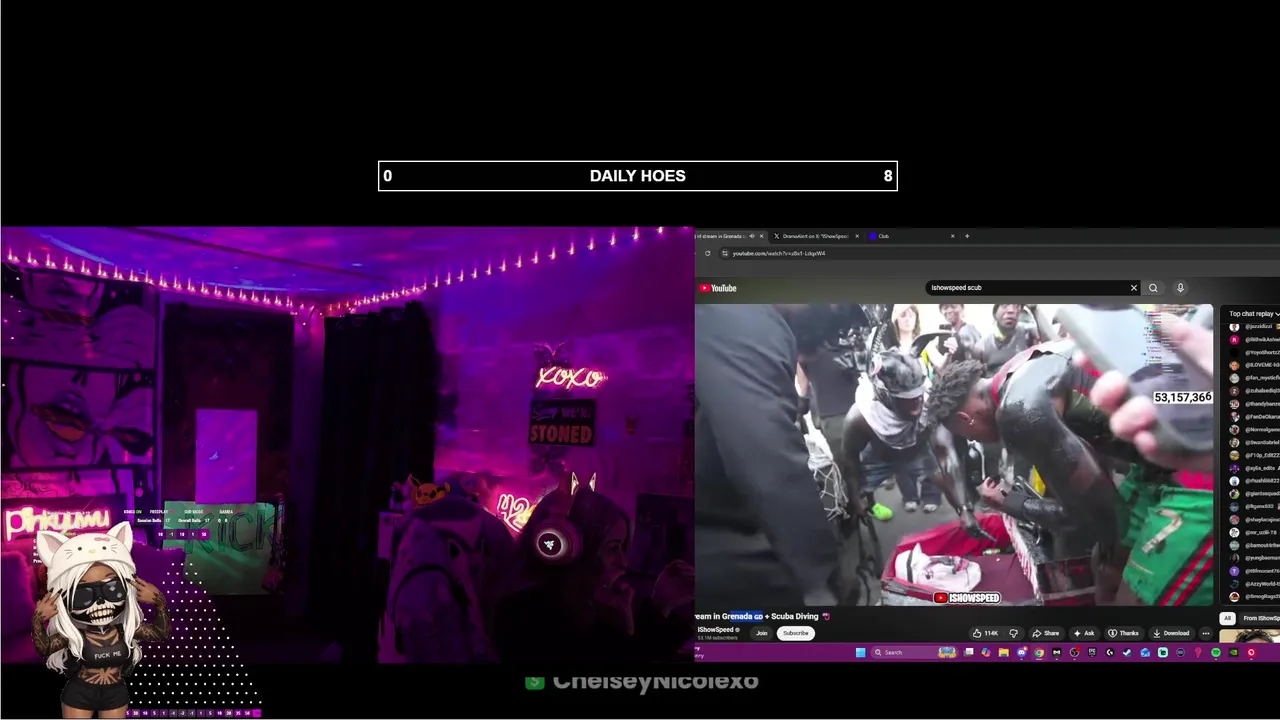Click the Daily Hoes goal bar

click(x=638, y=176)
